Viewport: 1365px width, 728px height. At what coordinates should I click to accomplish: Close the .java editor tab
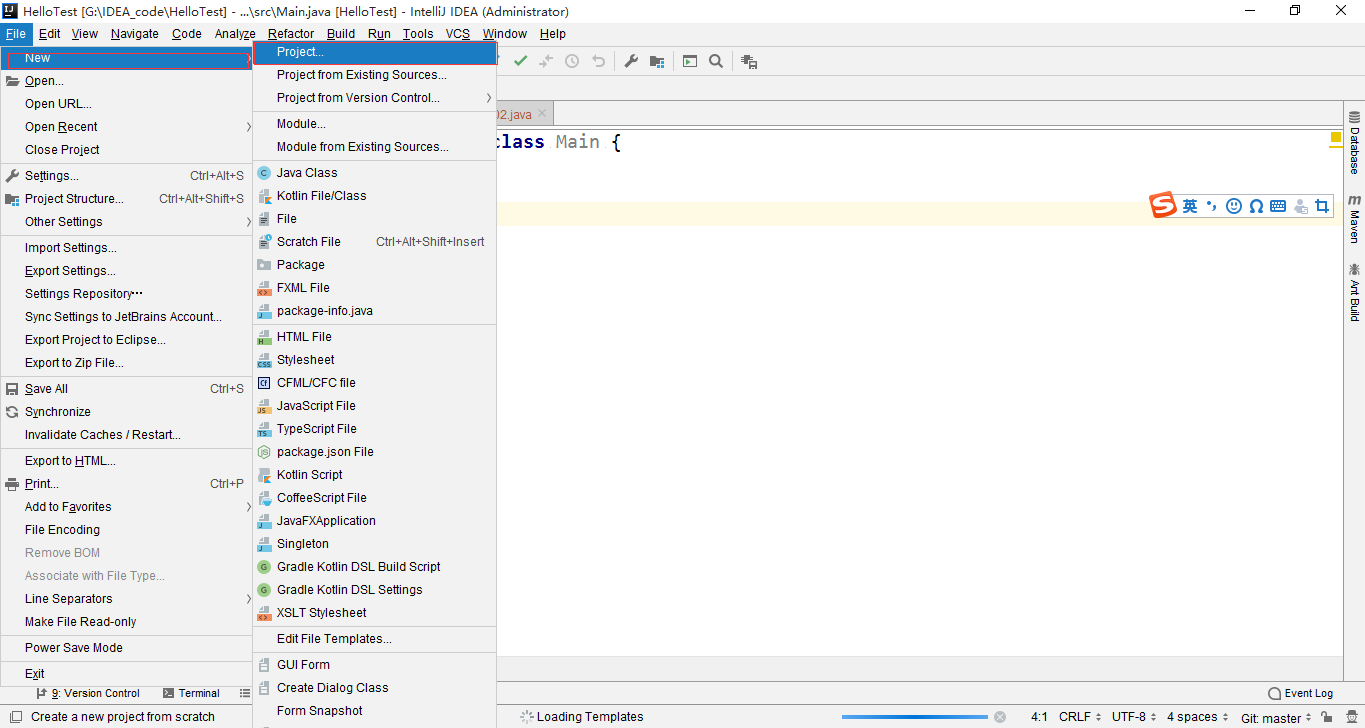click(542, 114)
